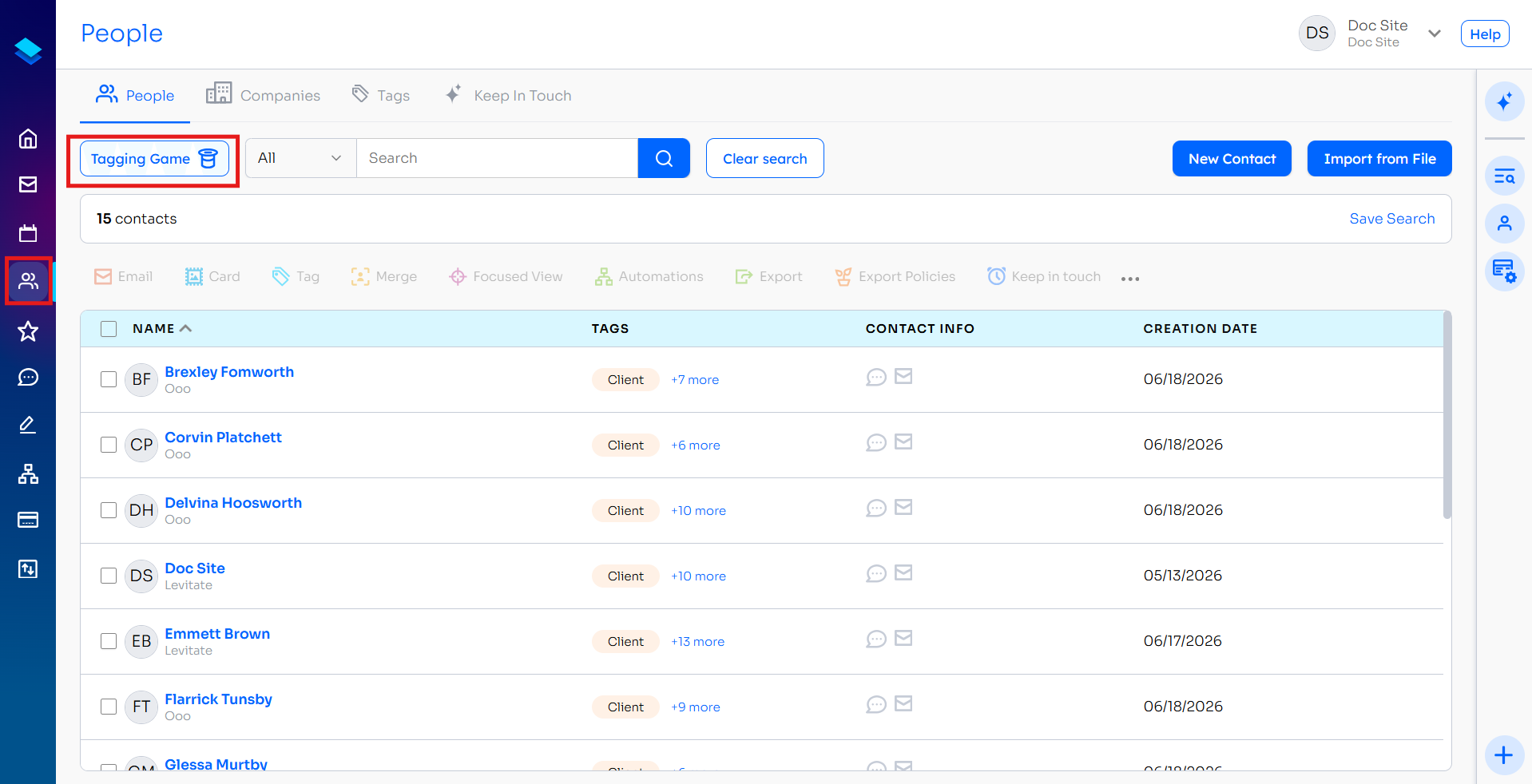Image resolution: width=1532 pixels, height=784 pixels.
Task: Expand +6 more tags for Corvin Platchett
Action: click(696, 445)
